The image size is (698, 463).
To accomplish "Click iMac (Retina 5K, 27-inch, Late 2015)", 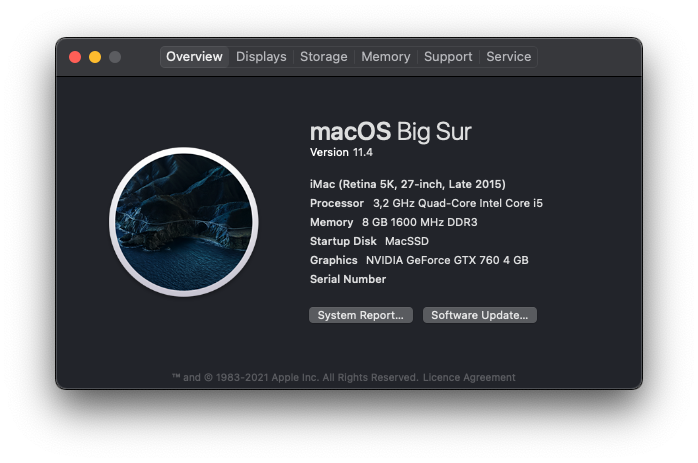I will point(408,184).
